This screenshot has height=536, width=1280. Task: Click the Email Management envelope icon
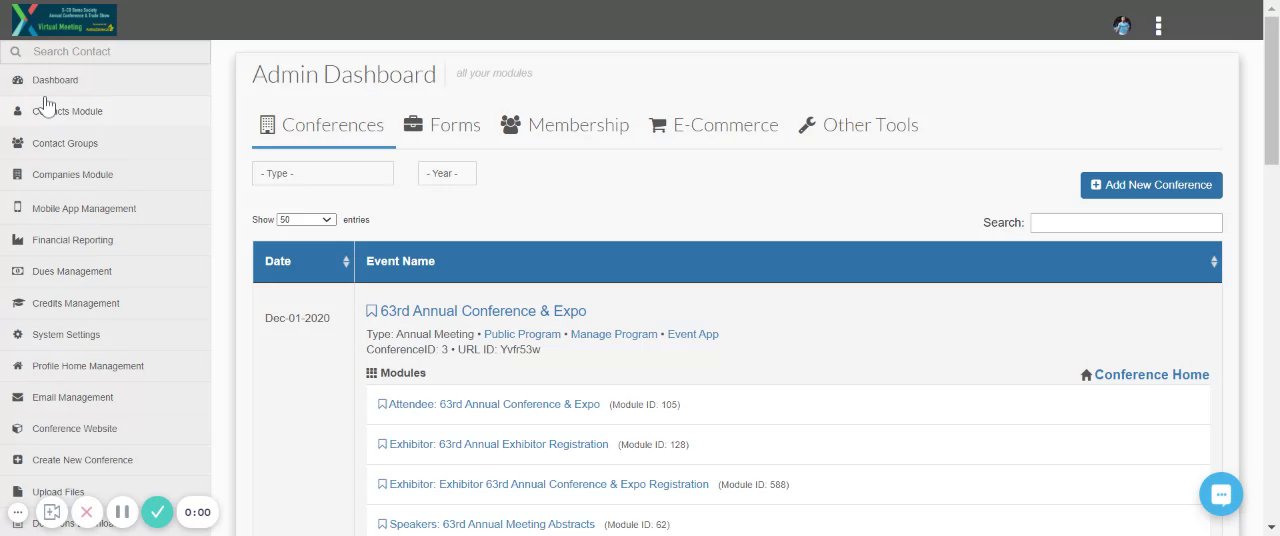17,397
